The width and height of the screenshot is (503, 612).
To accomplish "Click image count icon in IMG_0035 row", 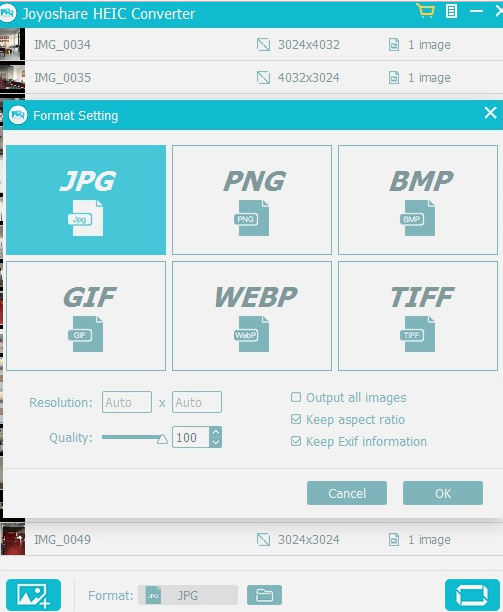I will coord(394,77).
